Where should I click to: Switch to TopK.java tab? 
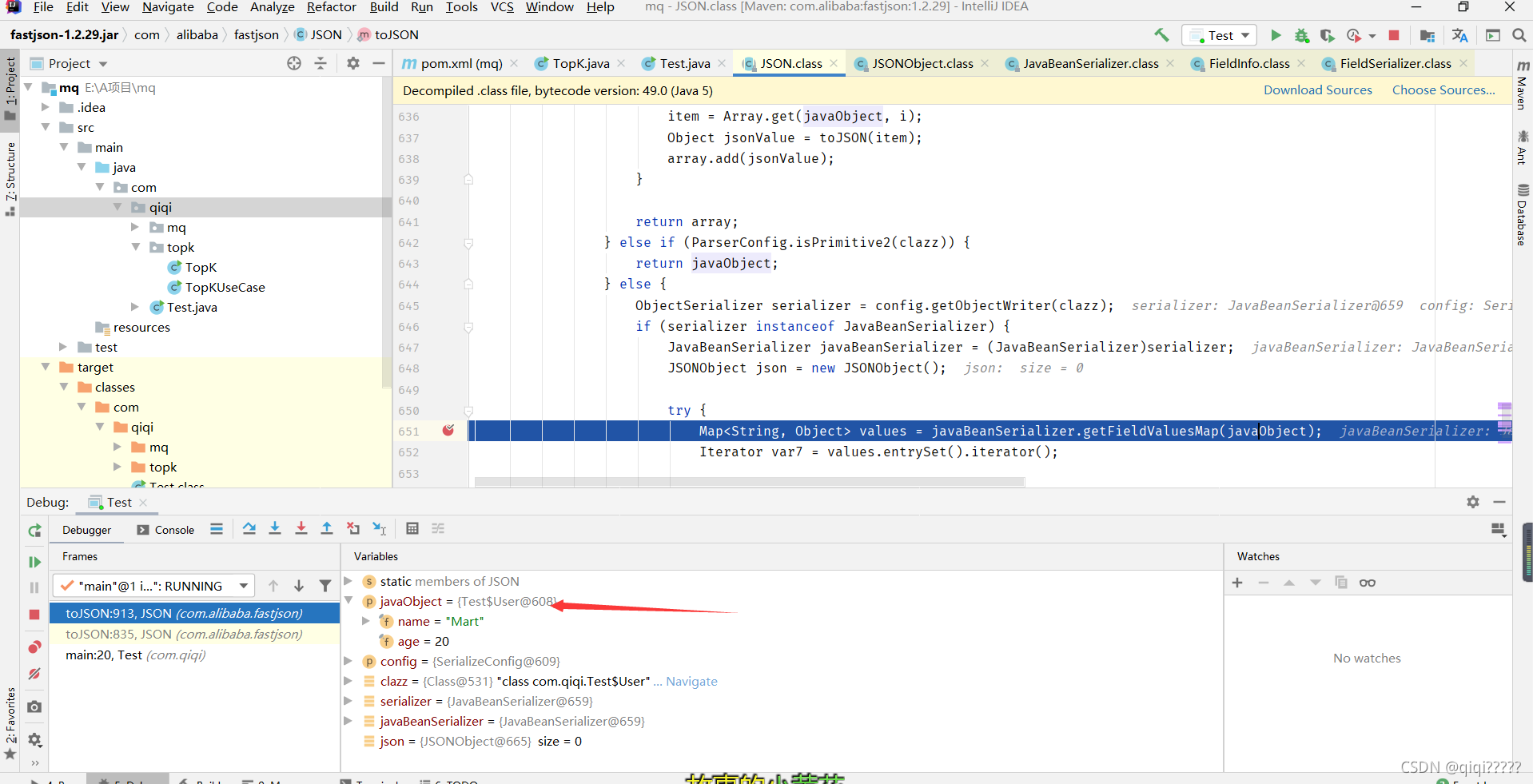coord(580,63)
